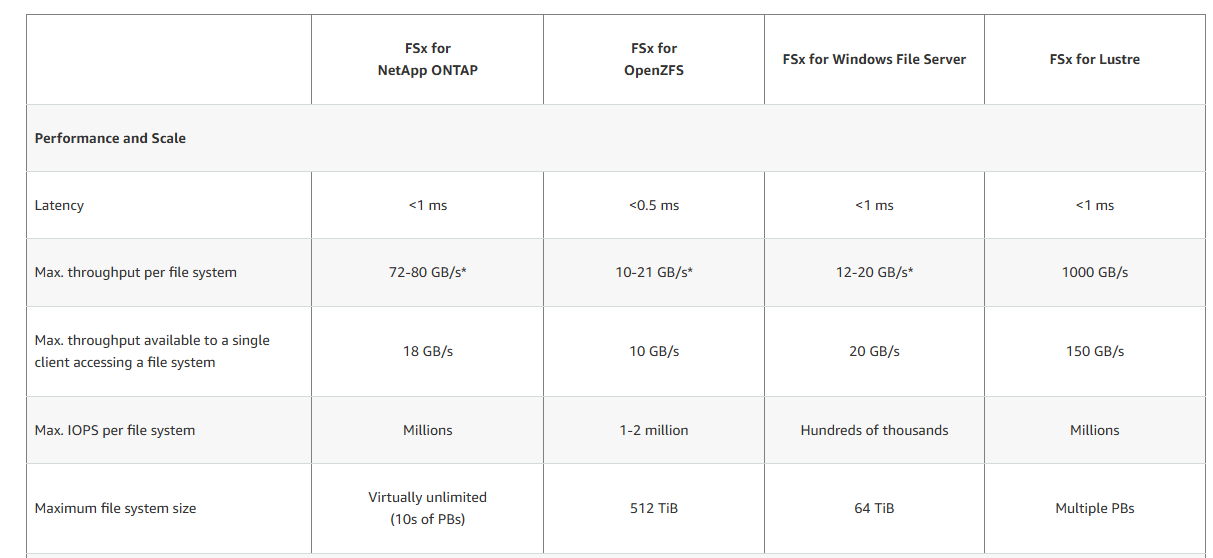1213x558 pixels.
Task: Select the FSx for OpenZFS column header
Action: [x=654, y=59]
